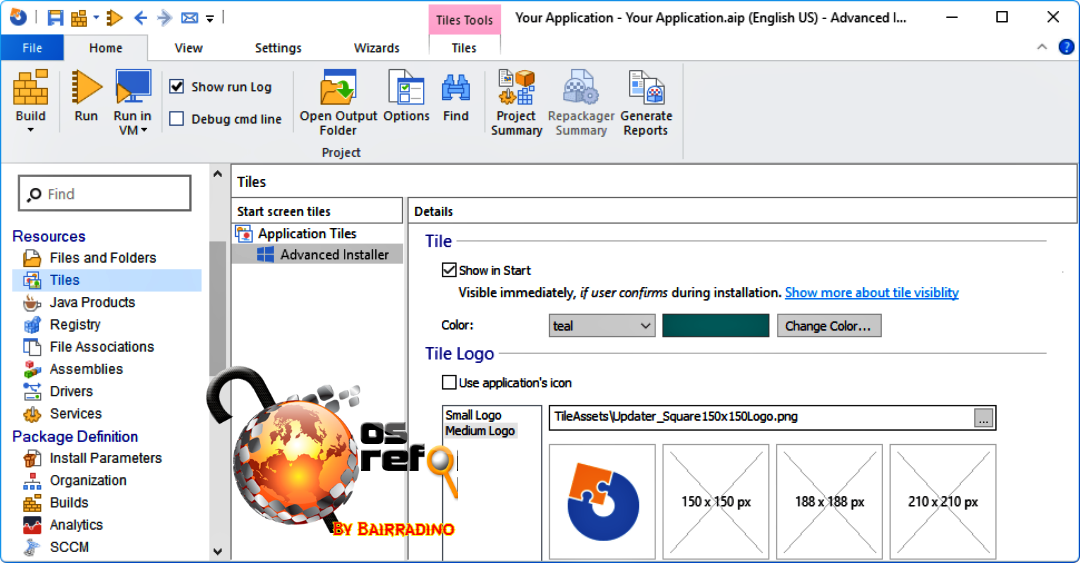Viewport: 1080px width, 563px height.
Task: Click quick access Run icon in title bar
Action: 115,18
